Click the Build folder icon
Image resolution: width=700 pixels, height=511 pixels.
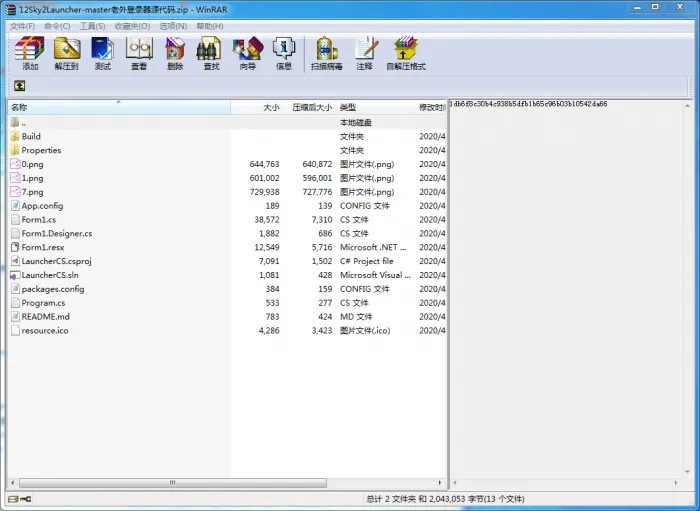[x=15, y=136]
